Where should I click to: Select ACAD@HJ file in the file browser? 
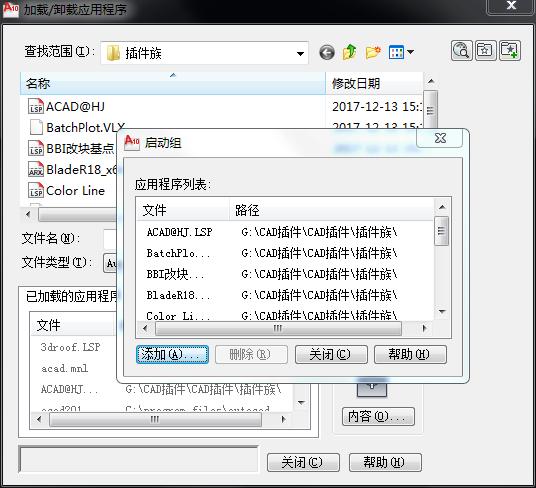tap(67, 107)
